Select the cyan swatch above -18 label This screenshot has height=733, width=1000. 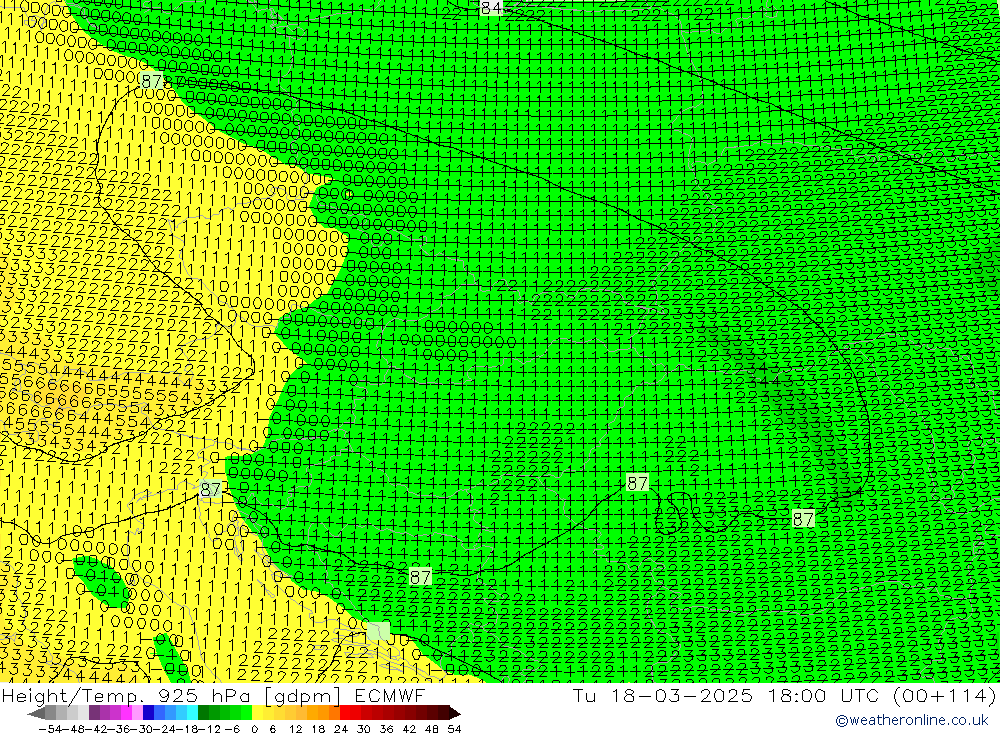(x=192, y=713)
